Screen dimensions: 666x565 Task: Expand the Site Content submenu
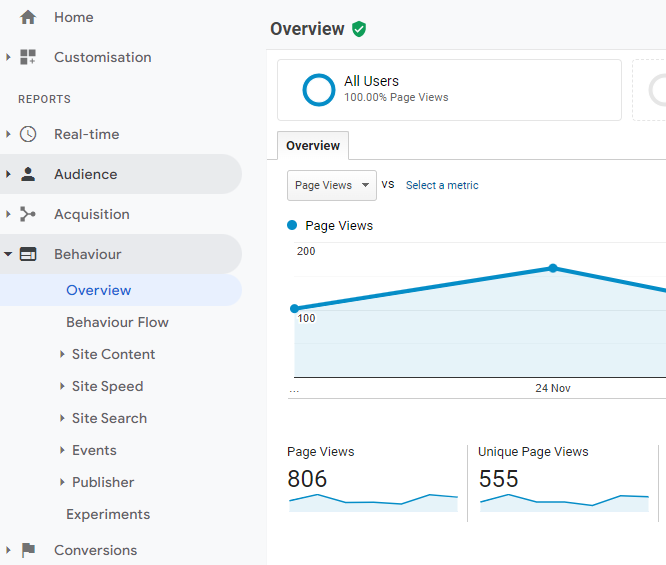[x=62, y=354]
